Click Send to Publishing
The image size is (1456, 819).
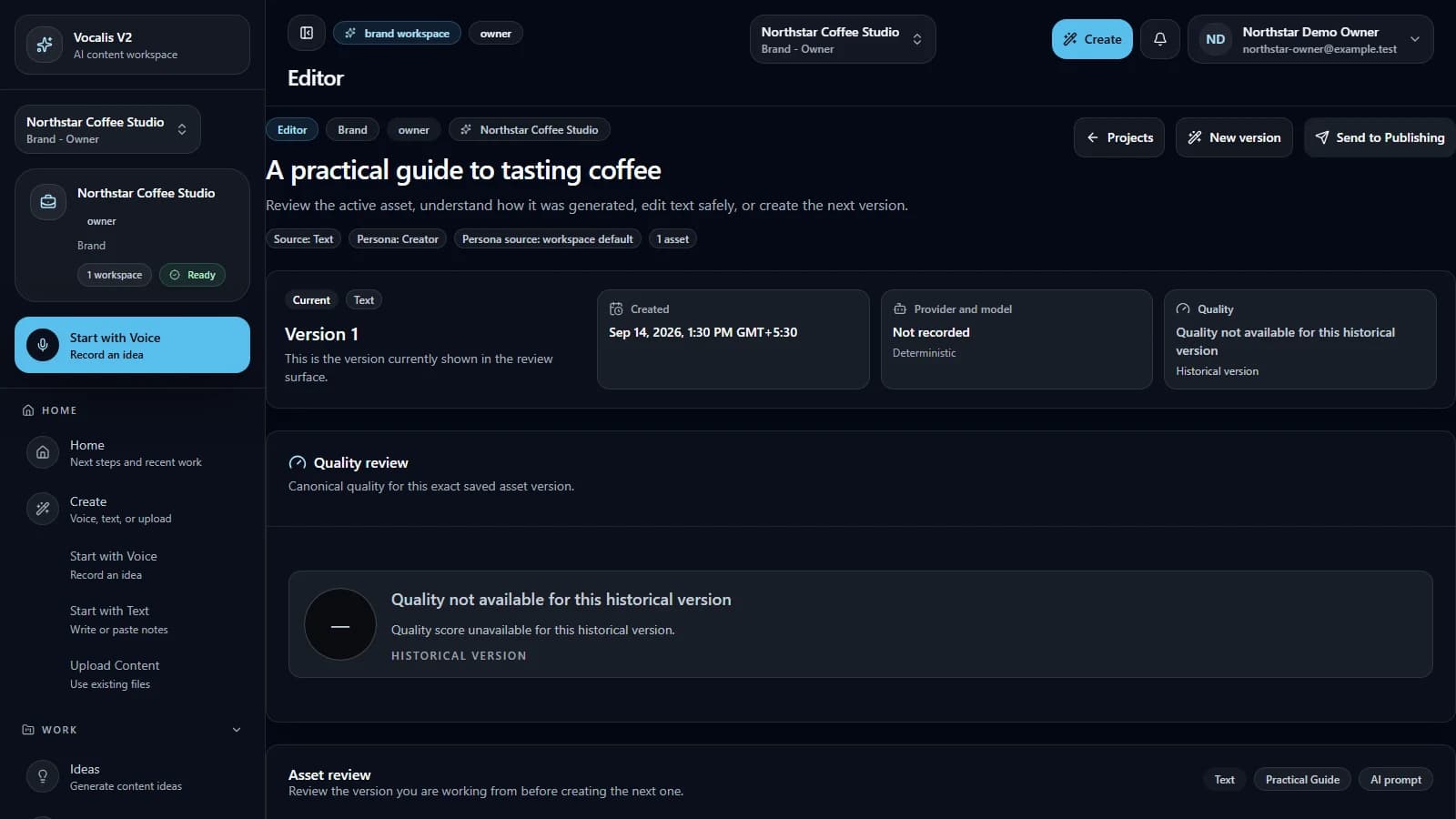tap(1380, 137)
